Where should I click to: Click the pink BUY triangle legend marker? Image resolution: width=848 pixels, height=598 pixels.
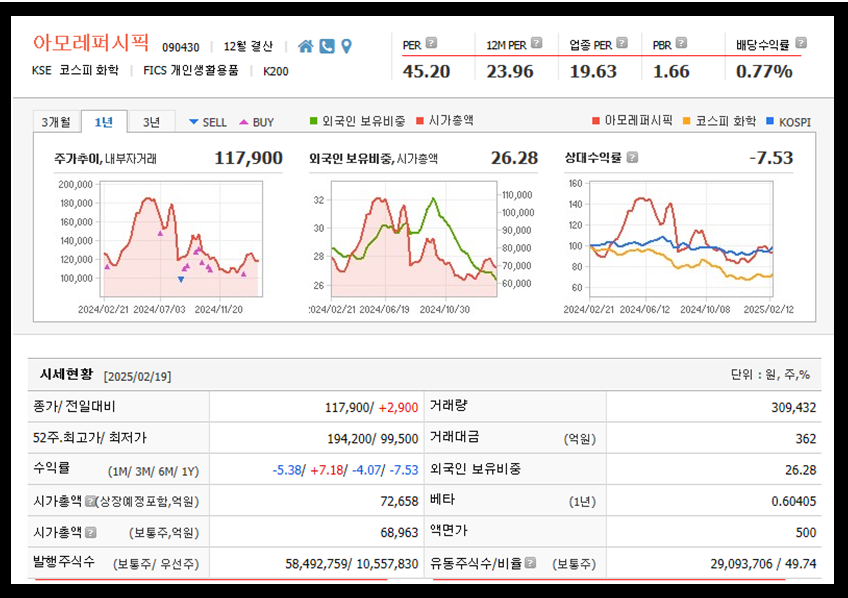244,122
